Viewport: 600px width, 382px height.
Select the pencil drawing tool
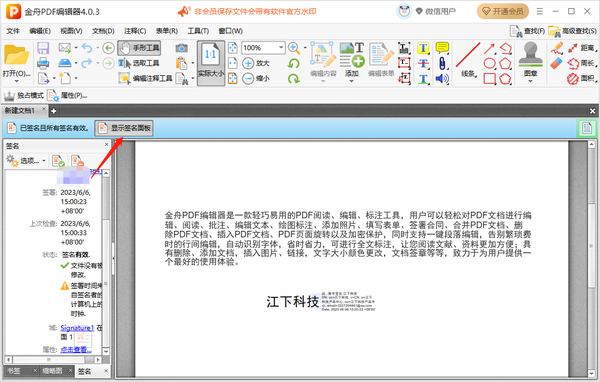click(x=556, y=48)
